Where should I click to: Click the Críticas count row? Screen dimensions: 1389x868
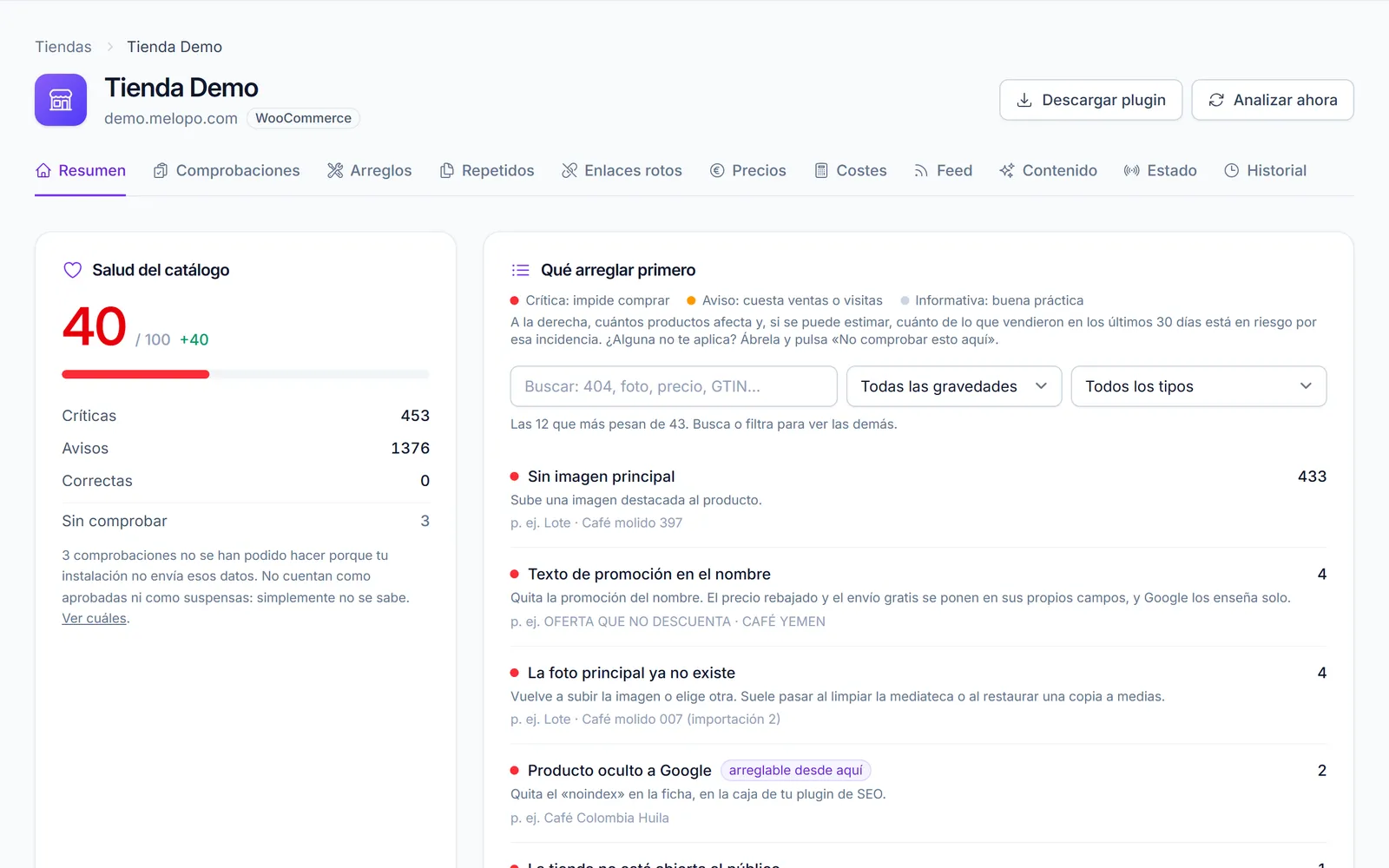pos(246,416)
